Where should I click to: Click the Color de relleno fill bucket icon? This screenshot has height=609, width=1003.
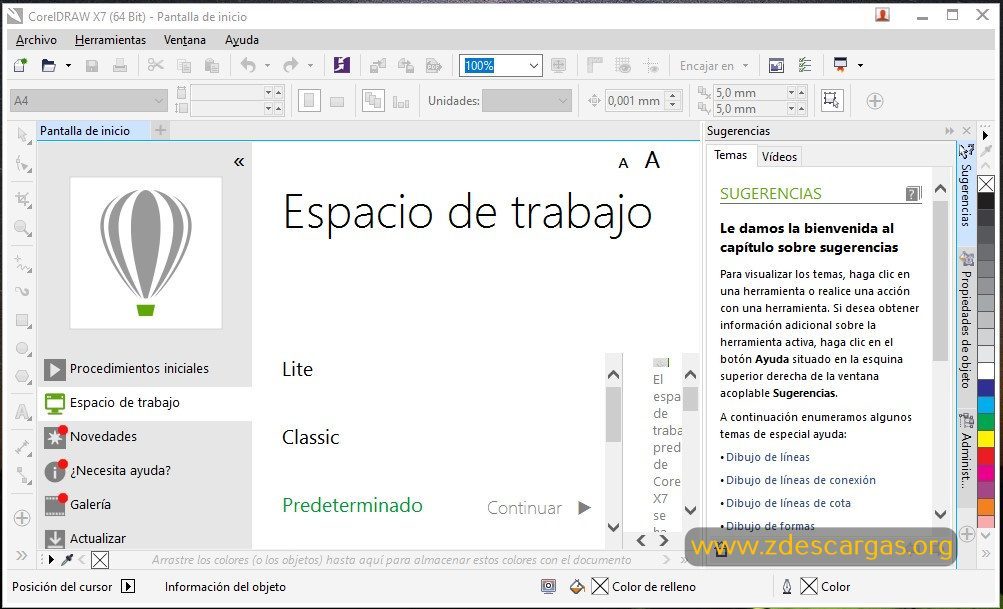coord(577,586)
